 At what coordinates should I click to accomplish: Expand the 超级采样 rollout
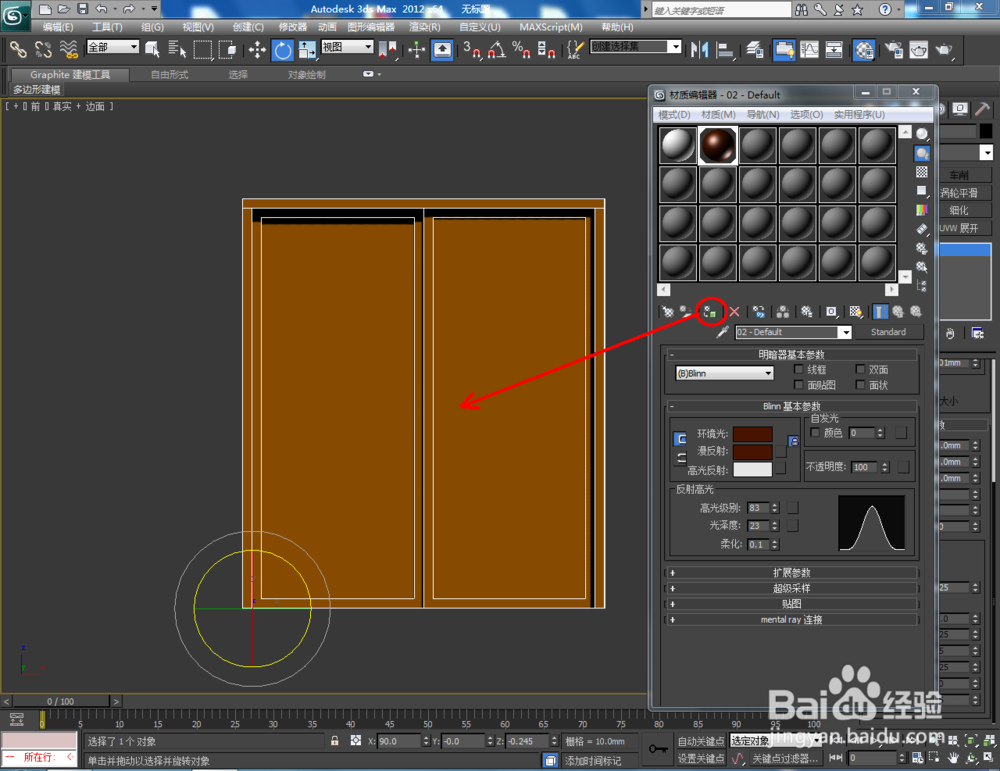(x=791, y=588)
